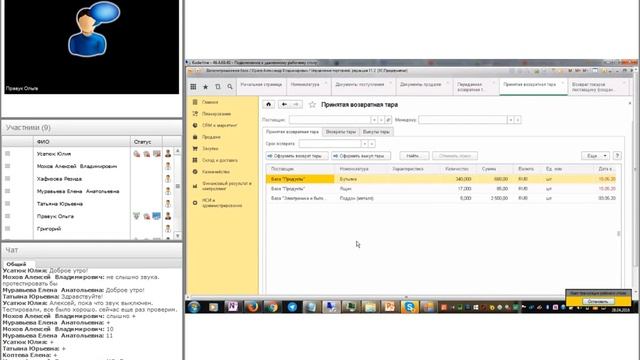640x360 pixels.
Task: Click participants list scroll-down arrow
Action: [178, 236]
